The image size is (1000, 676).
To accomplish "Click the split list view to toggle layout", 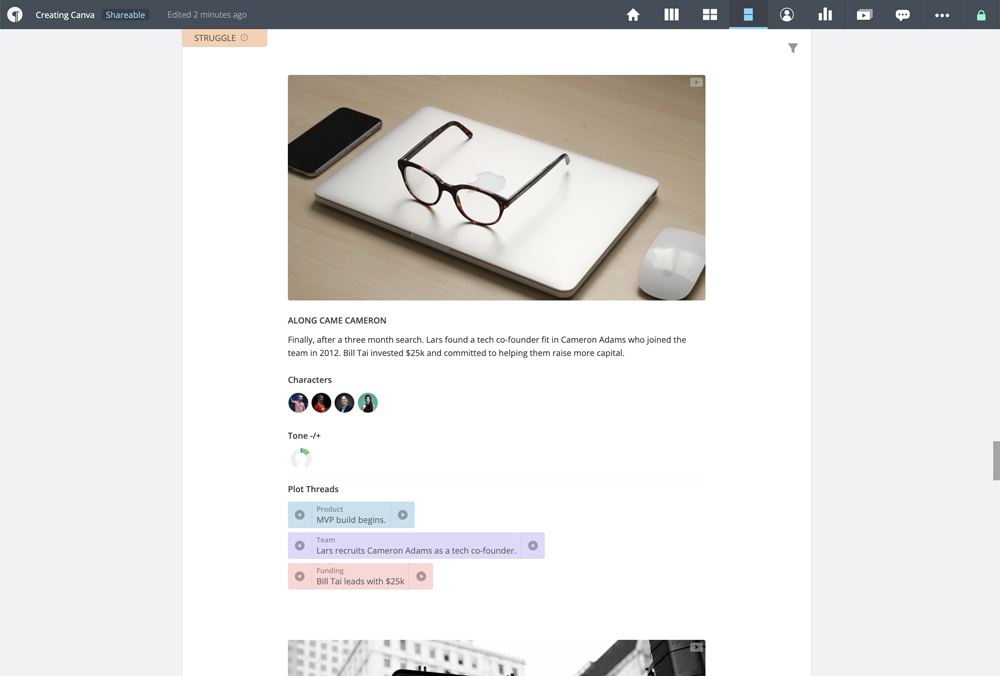I will [x=748, y=15].
